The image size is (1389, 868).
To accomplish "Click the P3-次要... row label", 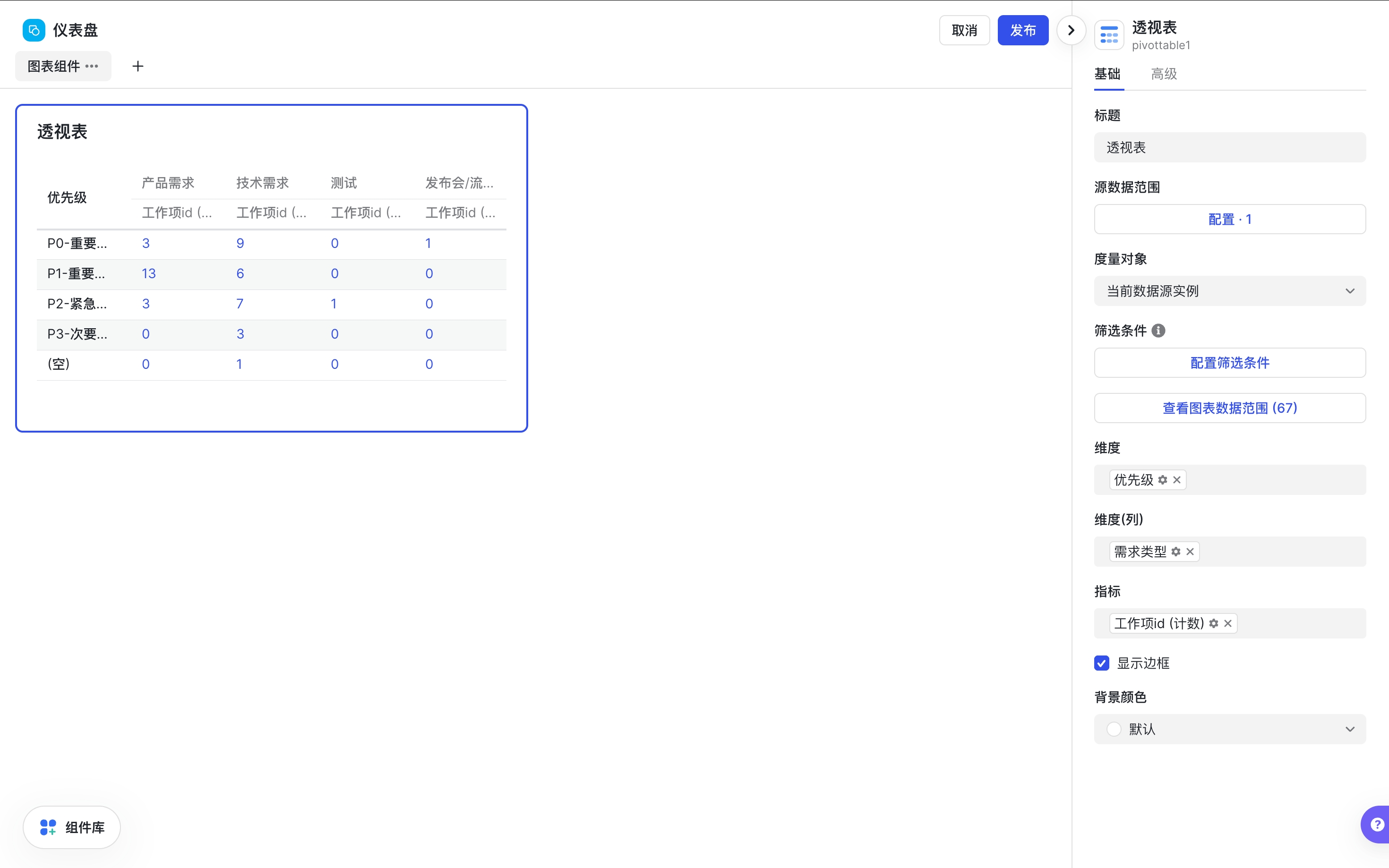I will click(x=77, y=334).
